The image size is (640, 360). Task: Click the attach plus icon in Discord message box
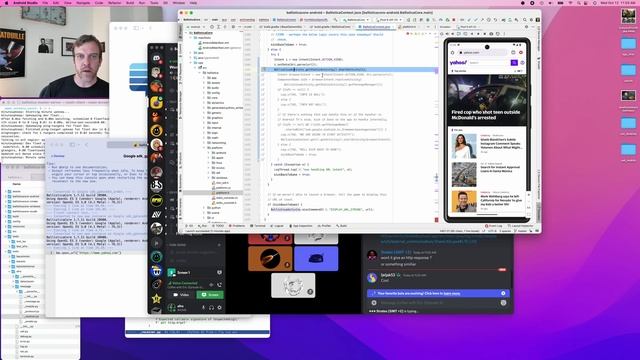click(374, 303)
